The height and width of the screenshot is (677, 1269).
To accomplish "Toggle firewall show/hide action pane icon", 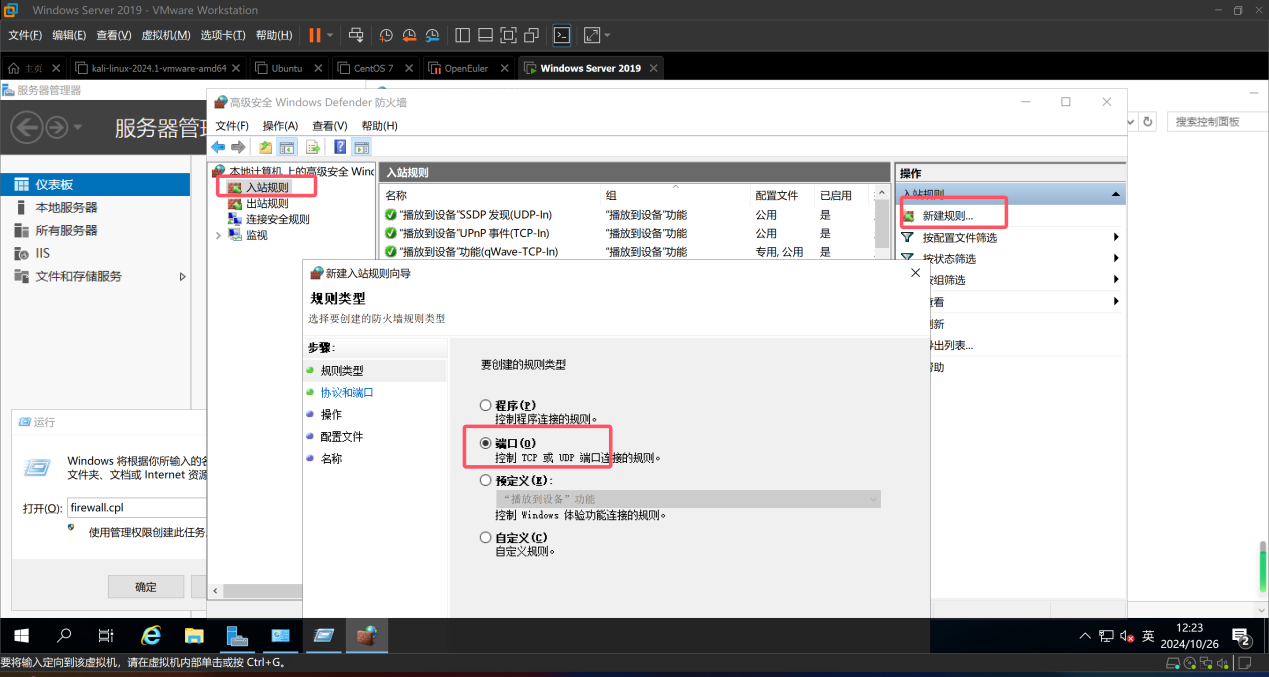I will 362,147.
